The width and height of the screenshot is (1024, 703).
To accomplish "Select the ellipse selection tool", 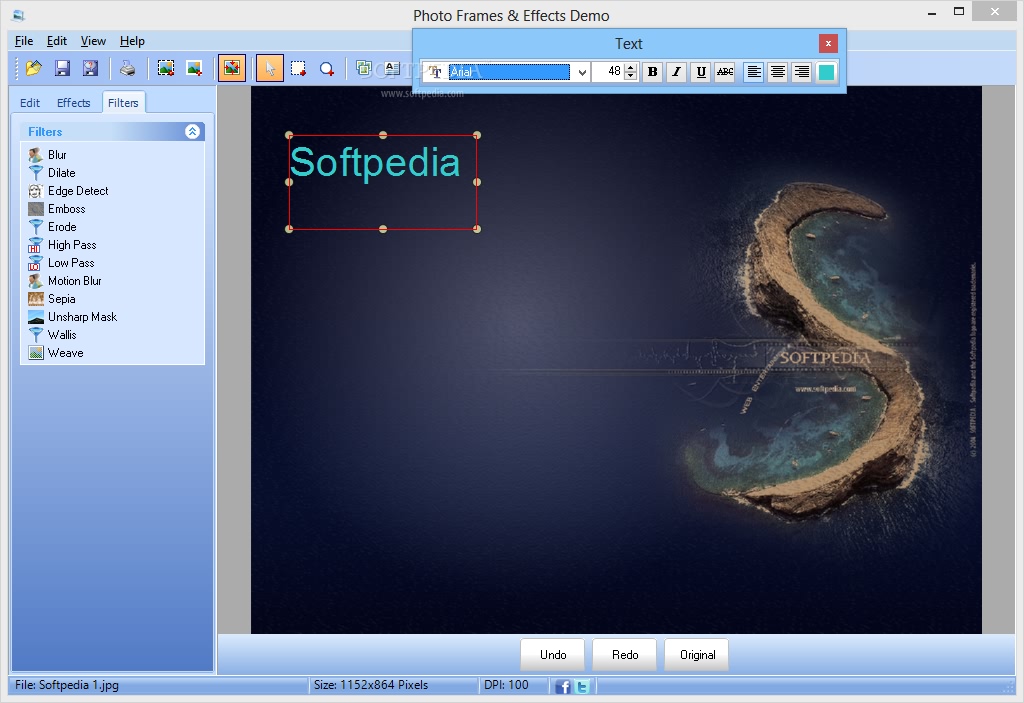I will pos(327,68).
